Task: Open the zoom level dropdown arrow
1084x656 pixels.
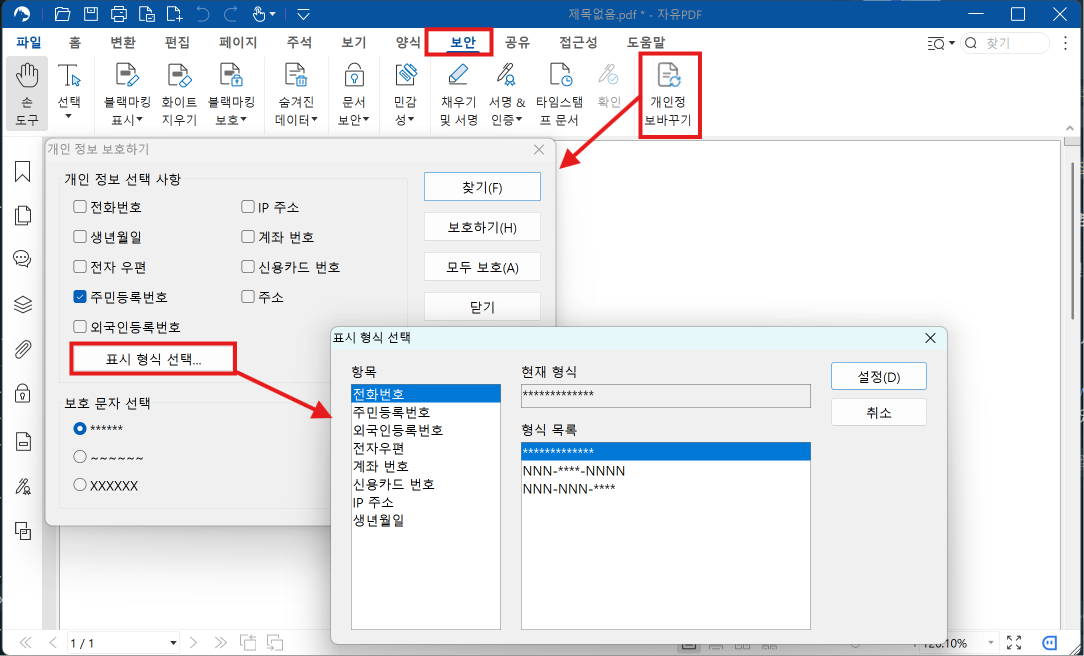Action: click(x=991, y=644)
